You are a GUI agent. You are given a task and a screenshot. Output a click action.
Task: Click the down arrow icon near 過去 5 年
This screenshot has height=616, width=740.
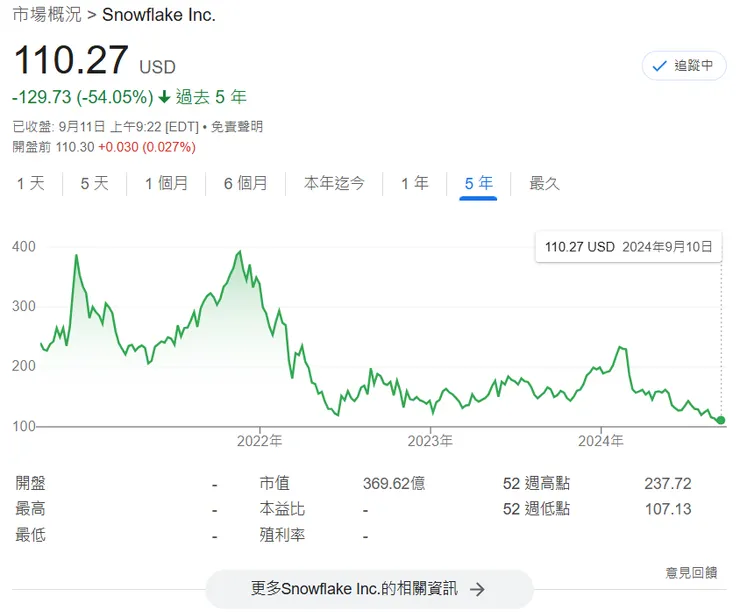click(164, 97)
